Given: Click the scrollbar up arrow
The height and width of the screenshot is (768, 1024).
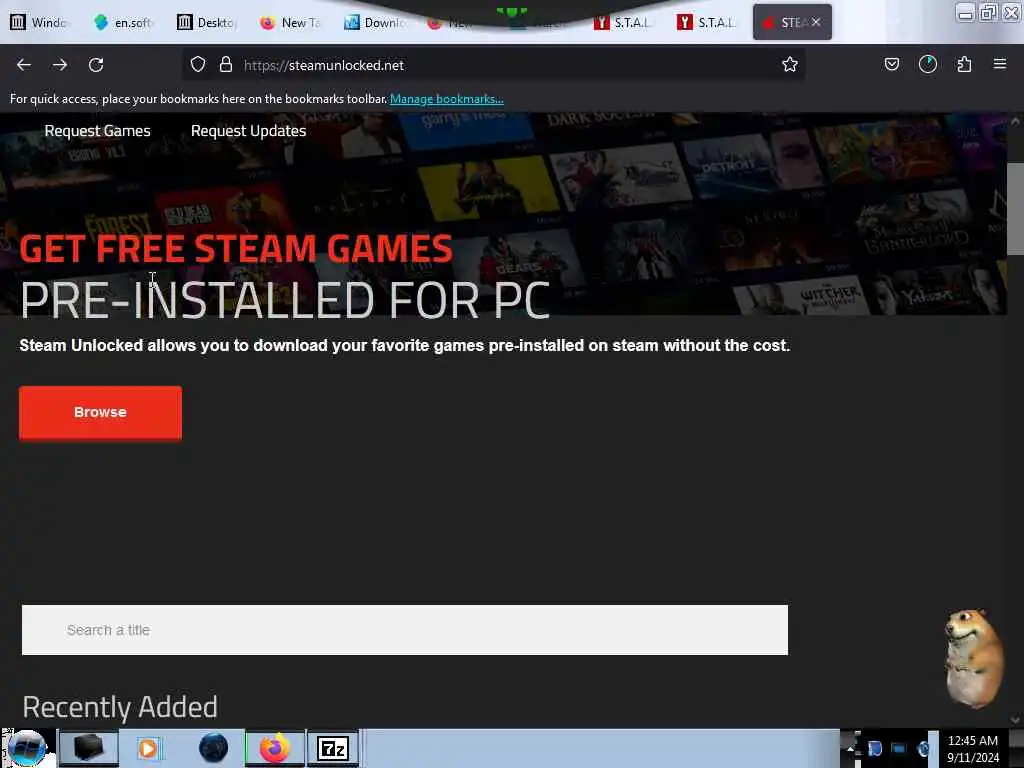Looking at the screenshot, I should coord(1015,121).
